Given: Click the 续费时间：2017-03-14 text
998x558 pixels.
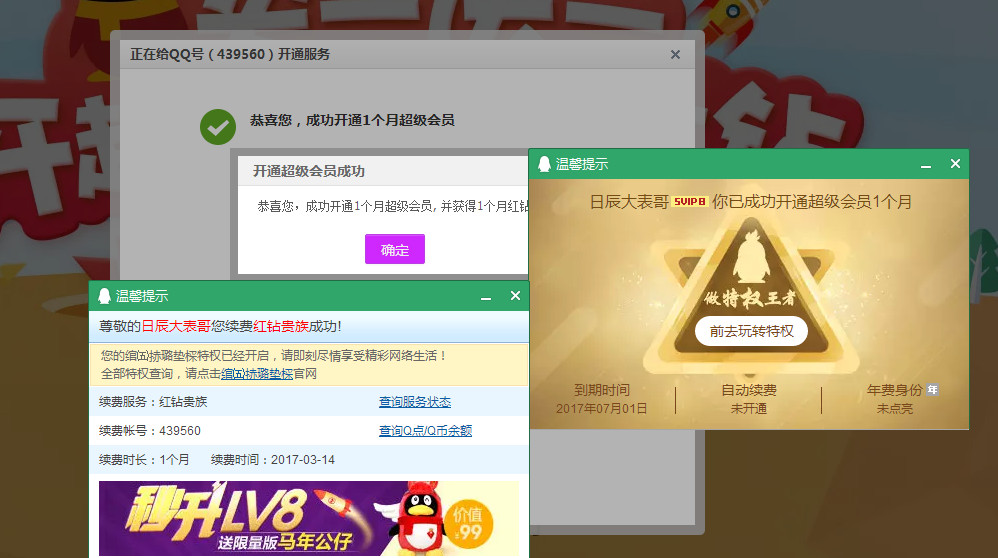Looking at the screenshot, I should 272,459.
